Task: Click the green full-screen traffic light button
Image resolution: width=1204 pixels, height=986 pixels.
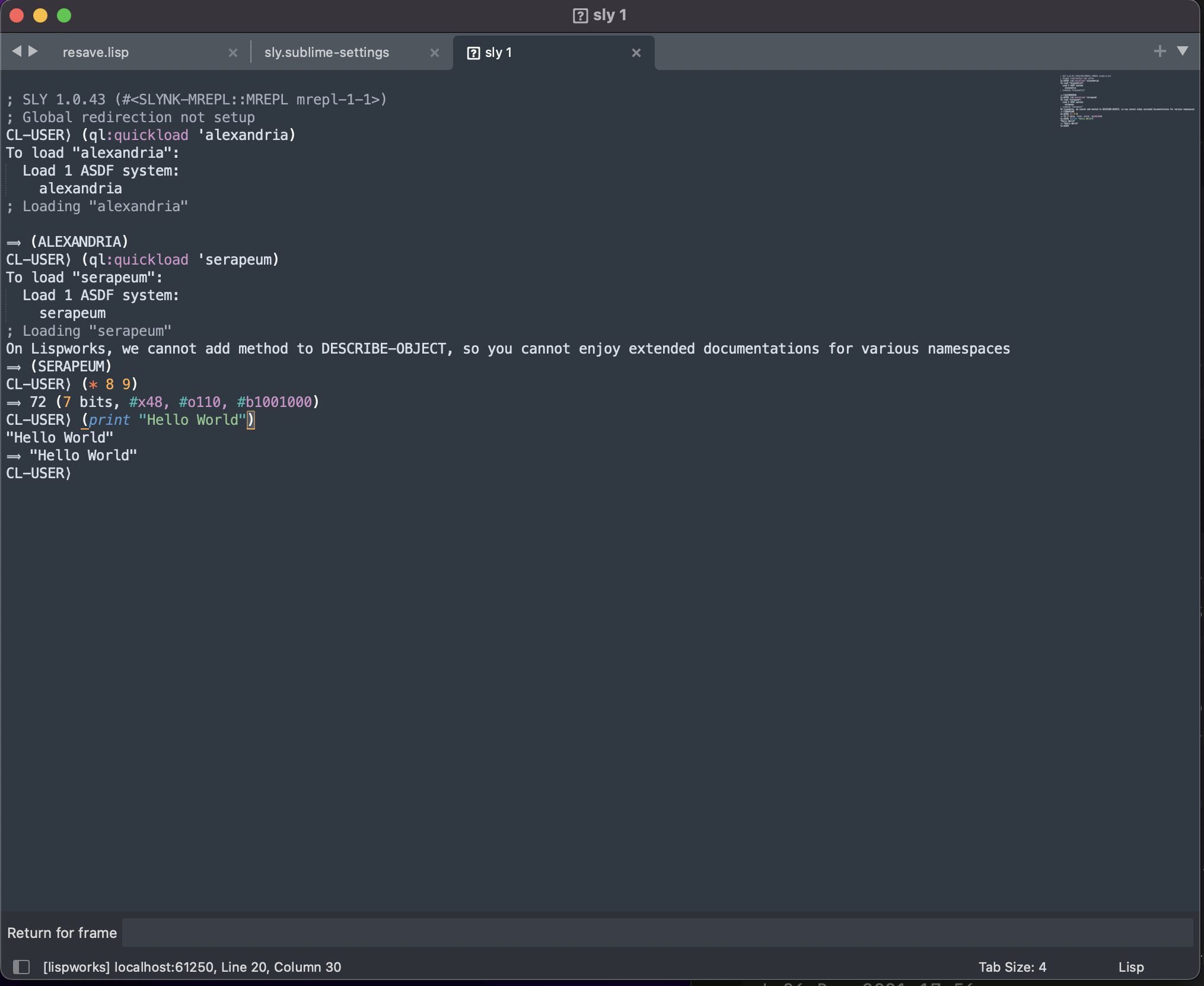Action: pos(63,15)
